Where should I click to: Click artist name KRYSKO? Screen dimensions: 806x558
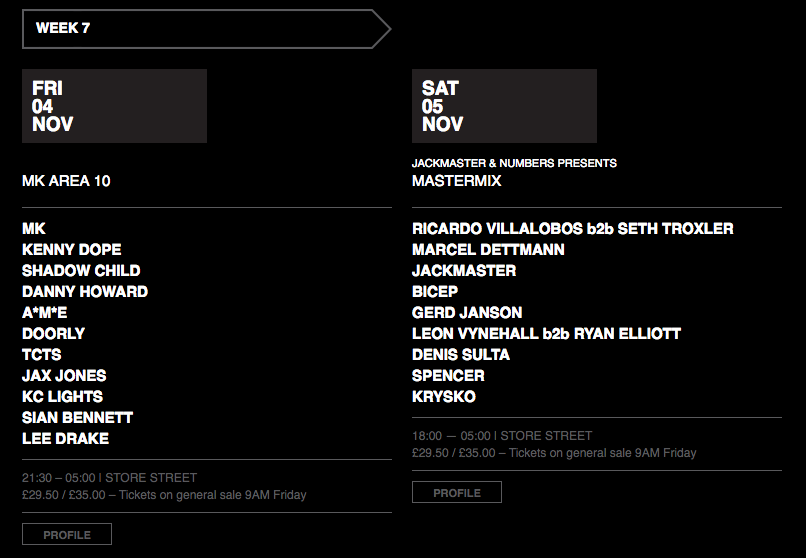[x=444, y=397]
